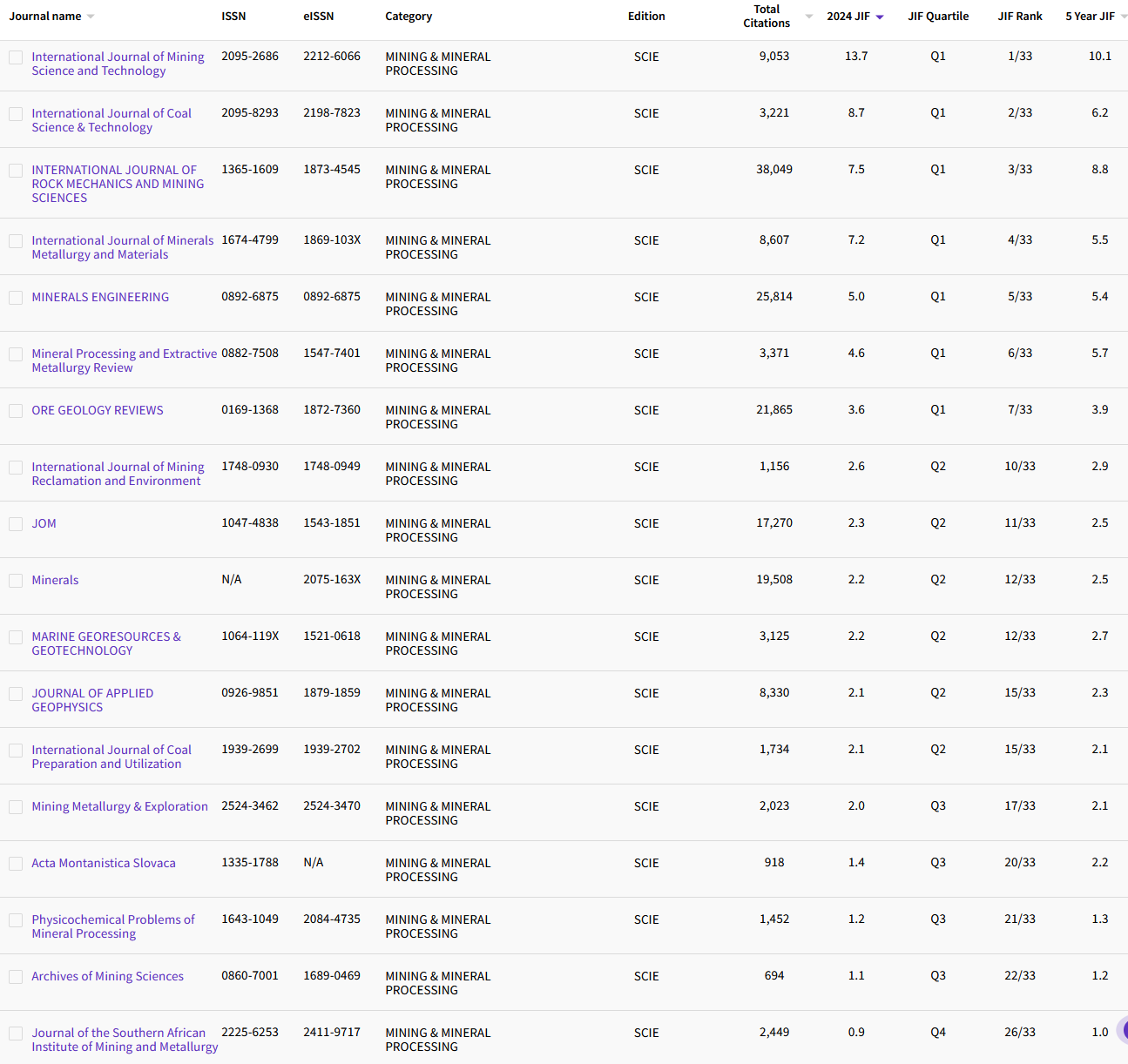Click the JIF Rank column header
This screenshot has height=1064, width=1128.
(x=1019, y=17)
